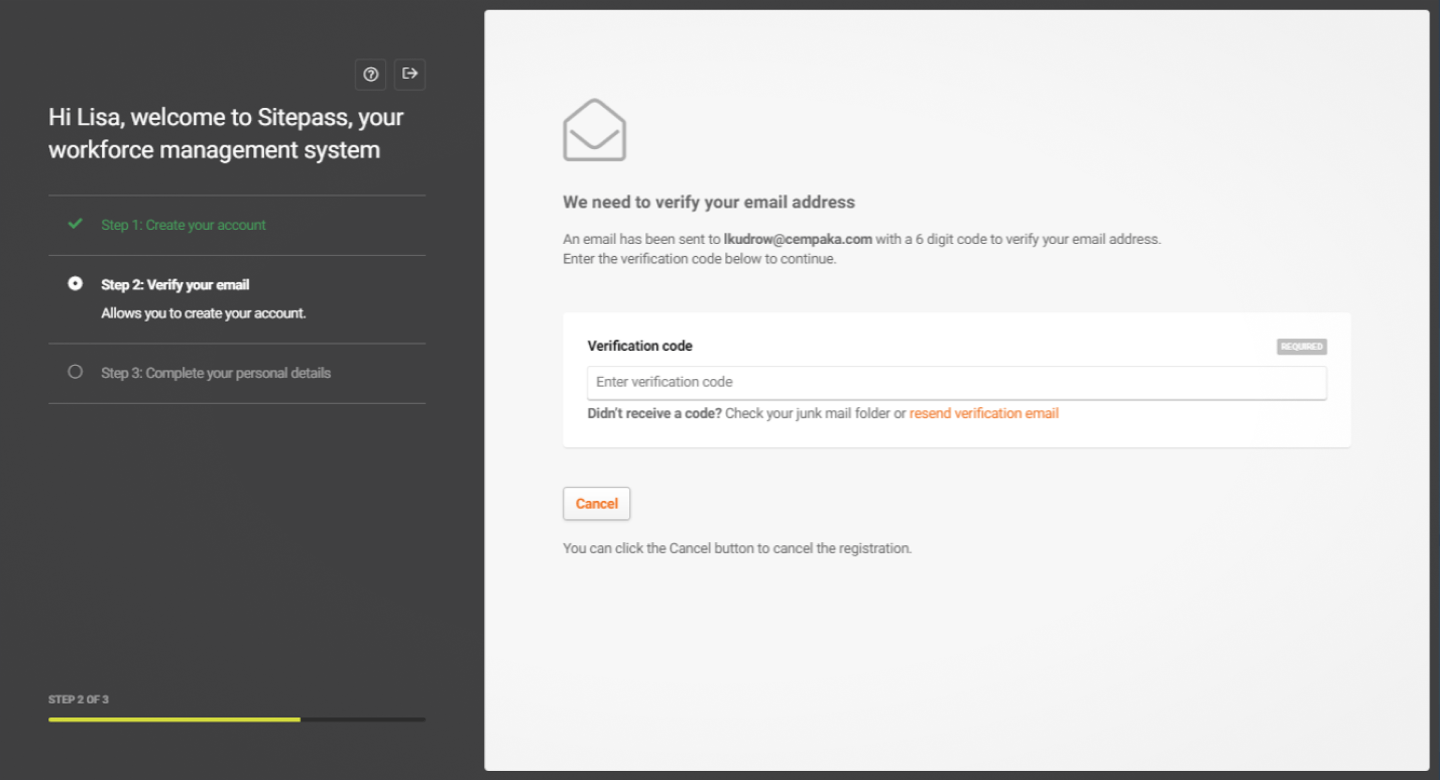Open the help question mark icon
The image size is (1440, 780).
(371, 74)
